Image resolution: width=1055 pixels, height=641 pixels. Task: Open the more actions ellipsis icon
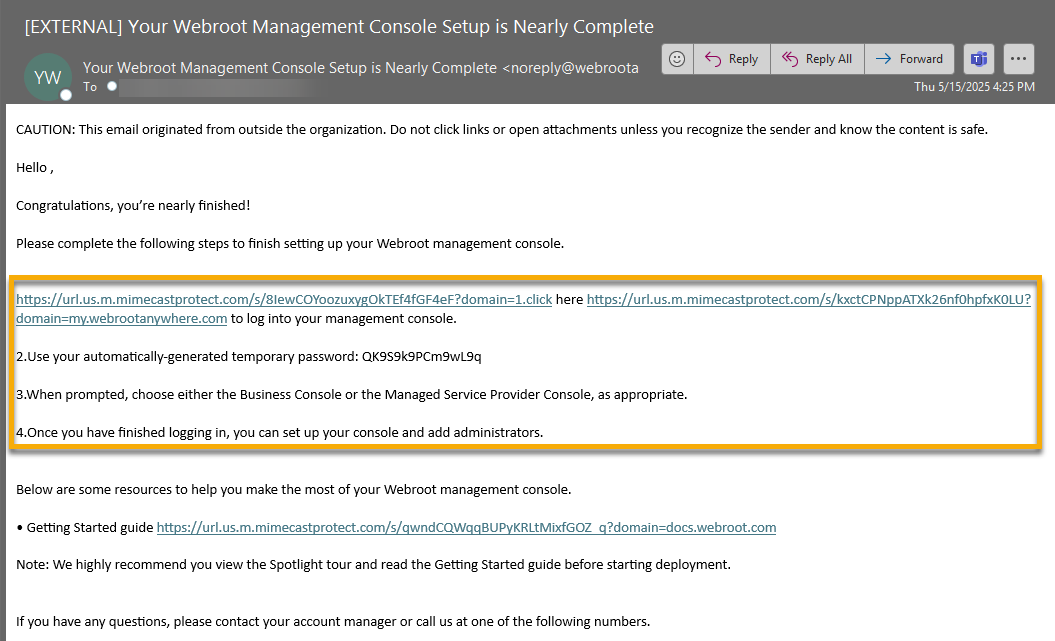click(1019, 58)
